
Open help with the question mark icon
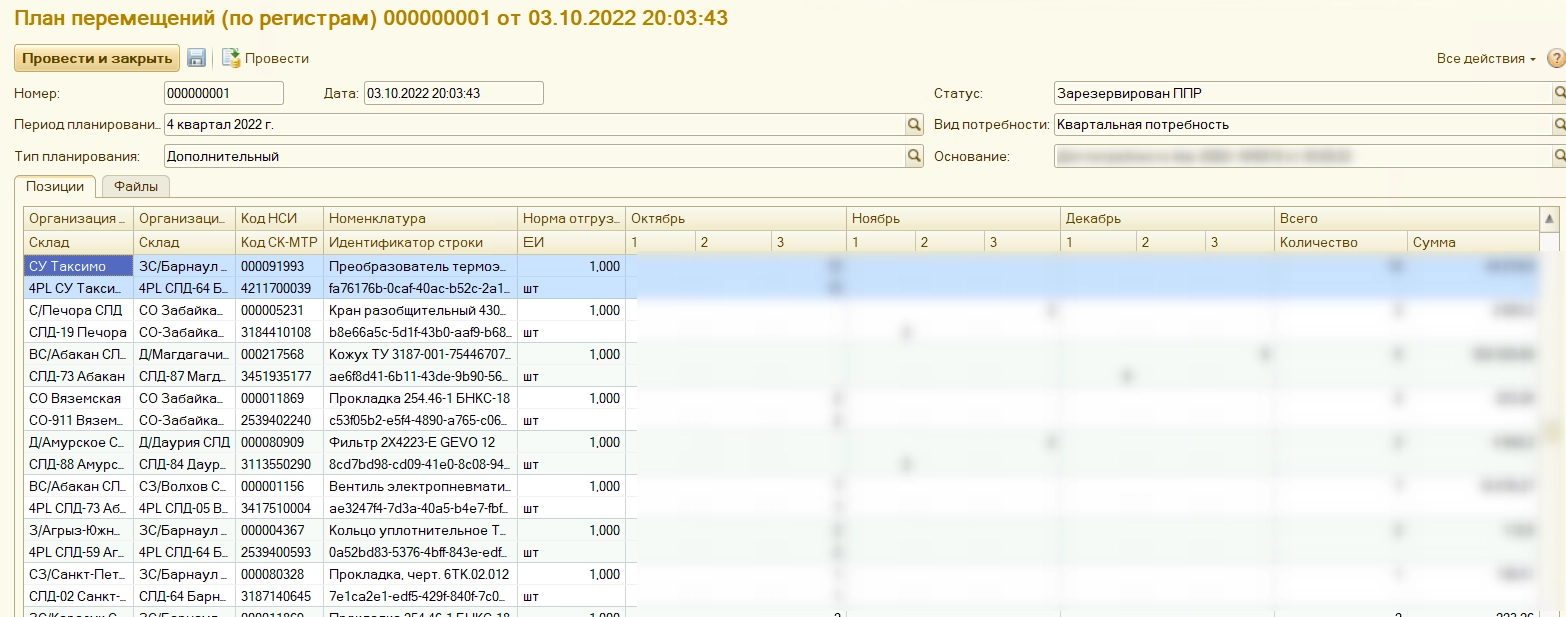1554,59
